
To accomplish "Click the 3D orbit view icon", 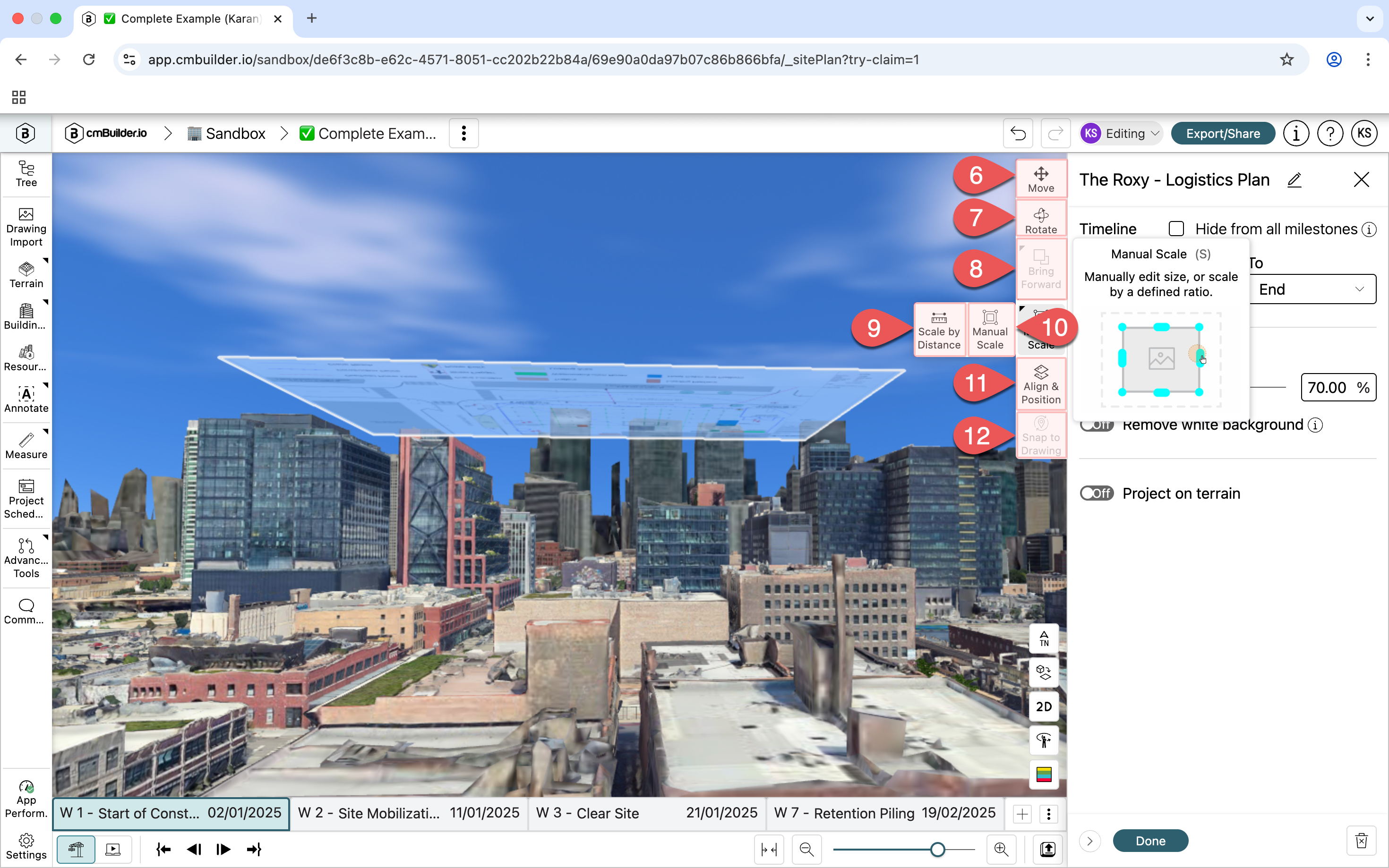I will pos(1043,672).
